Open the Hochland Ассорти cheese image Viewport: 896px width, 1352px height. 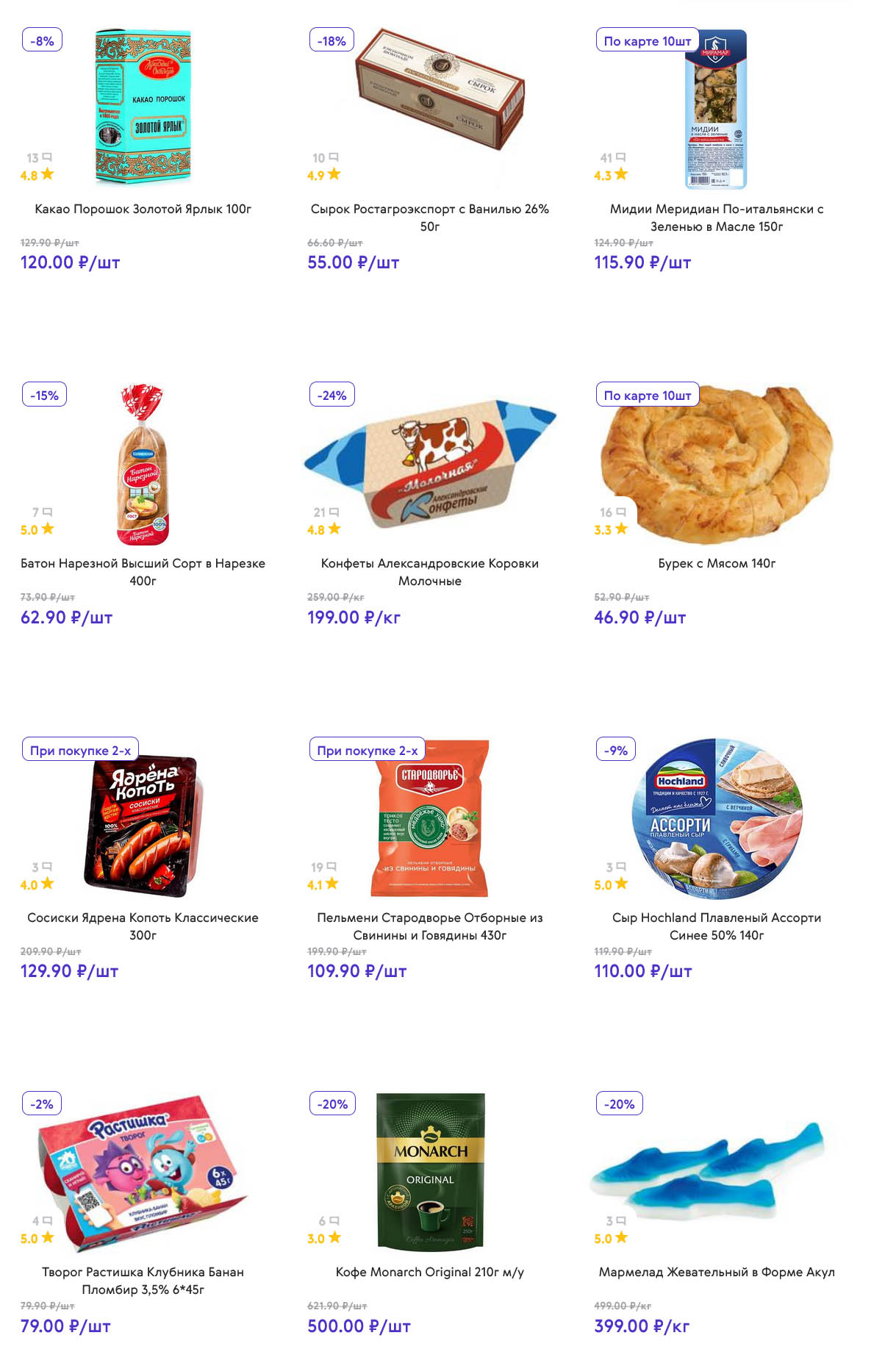(x=717, y=819)
